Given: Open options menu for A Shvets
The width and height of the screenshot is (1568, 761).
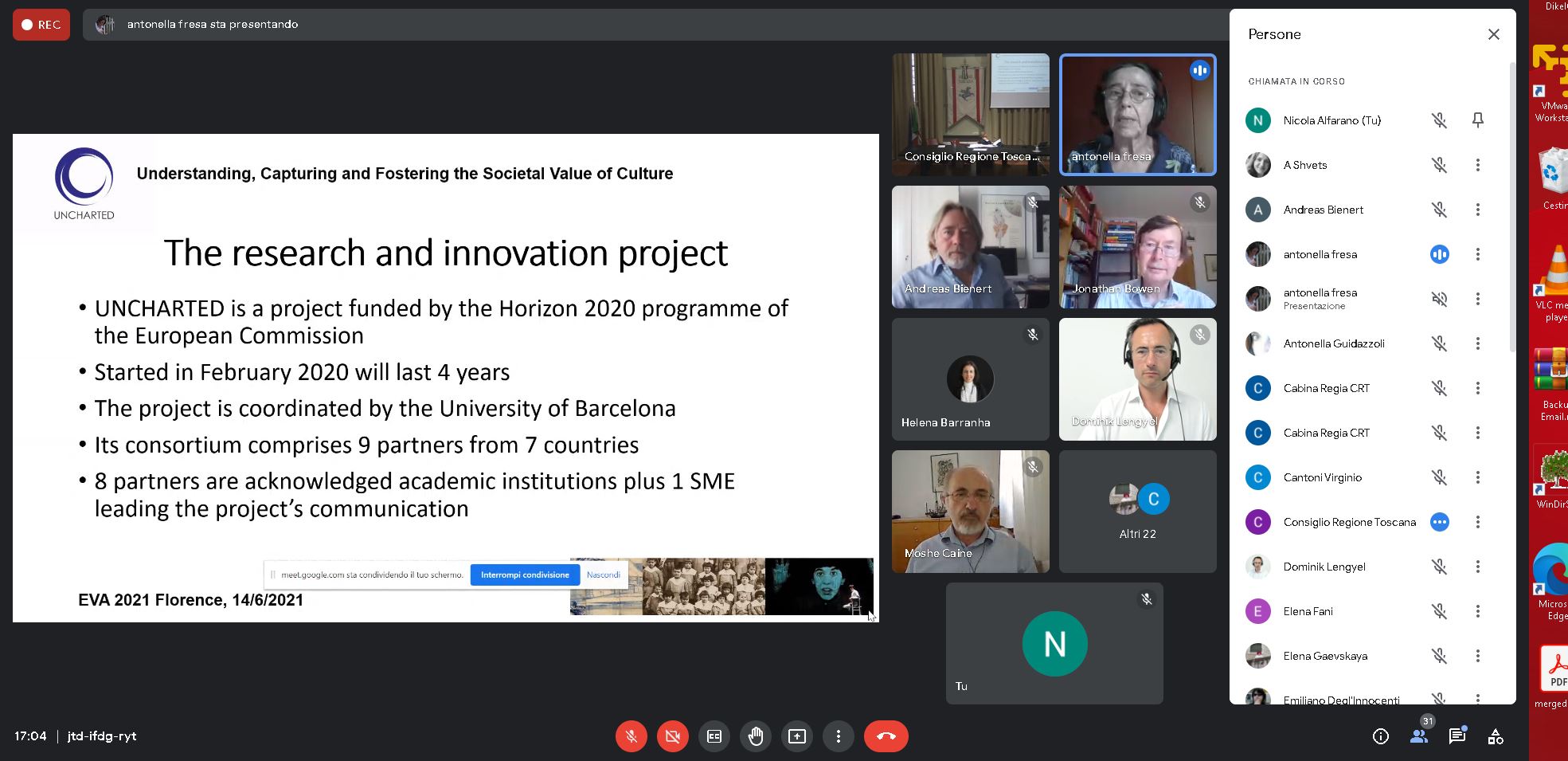Looking at the screenshot, I should (x=1478, y=165).
